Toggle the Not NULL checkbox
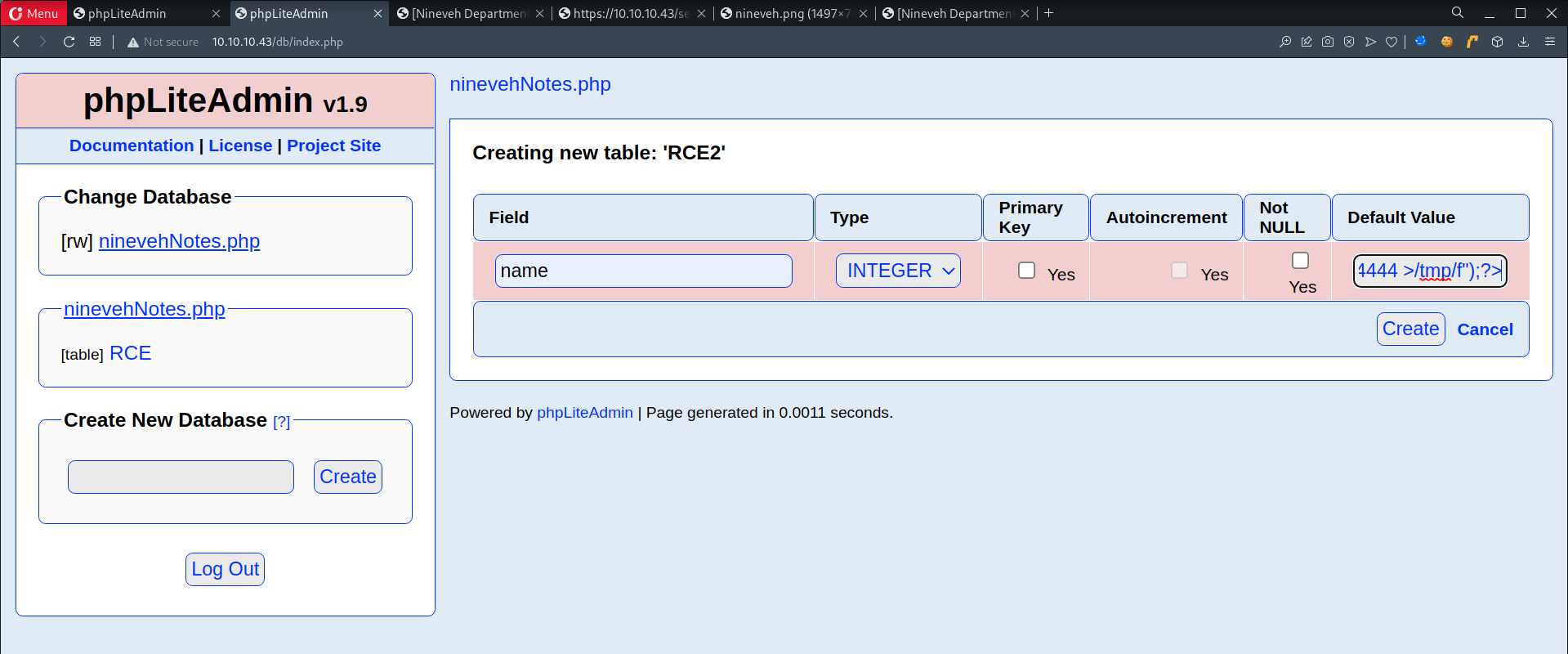 (1300, 261)
